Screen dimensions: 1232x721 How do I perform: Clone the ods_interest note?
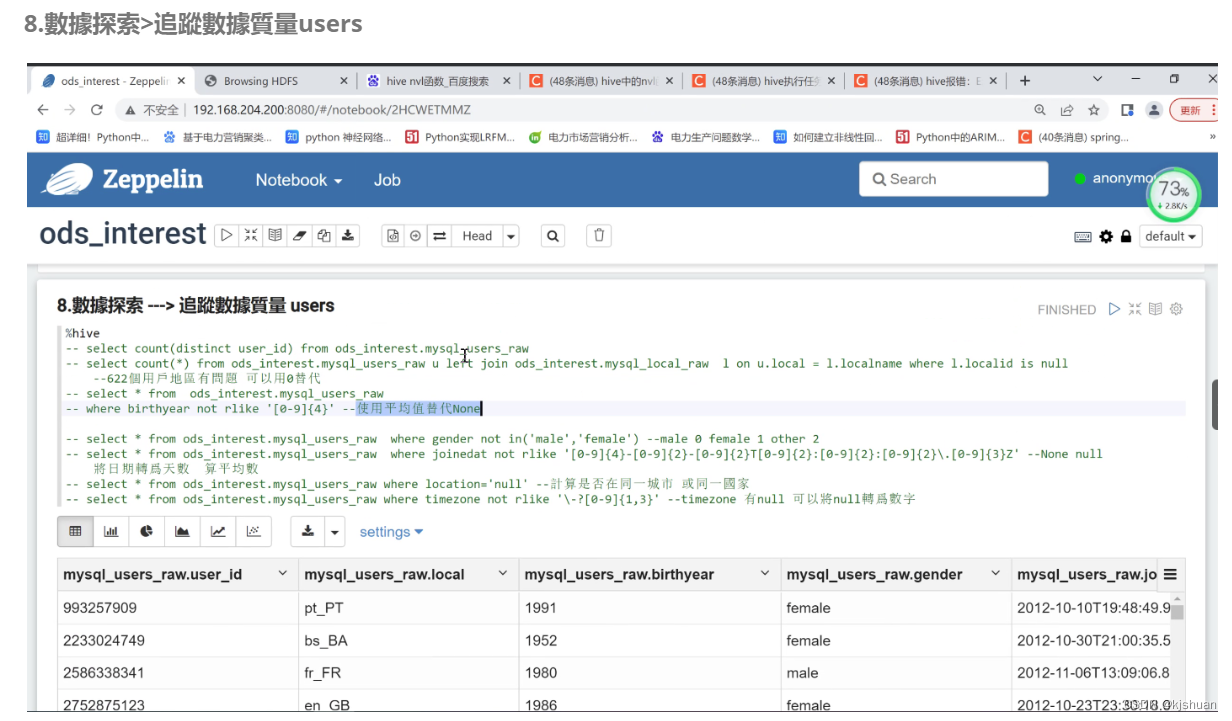coord(323,236)
